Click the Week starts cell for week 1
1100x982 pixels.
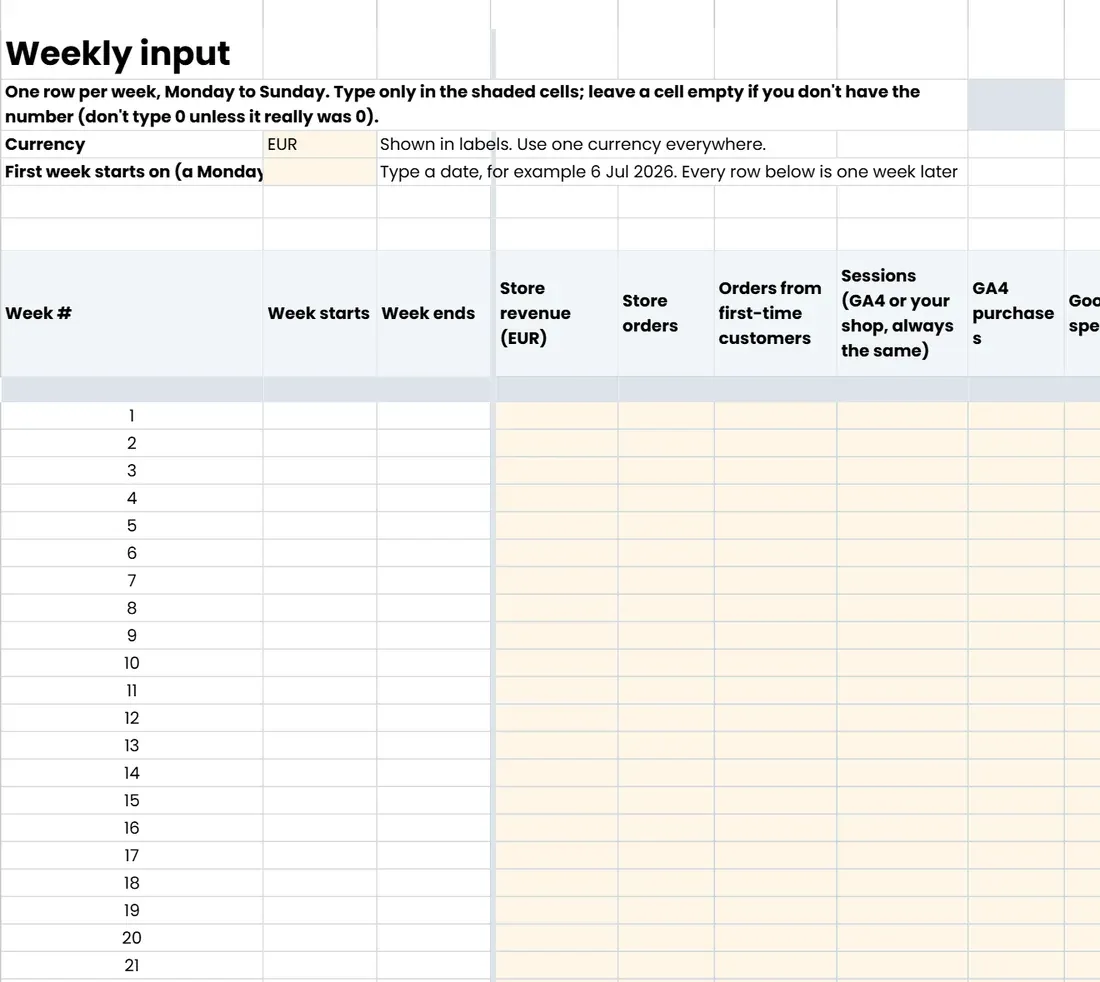pos(320,416)
